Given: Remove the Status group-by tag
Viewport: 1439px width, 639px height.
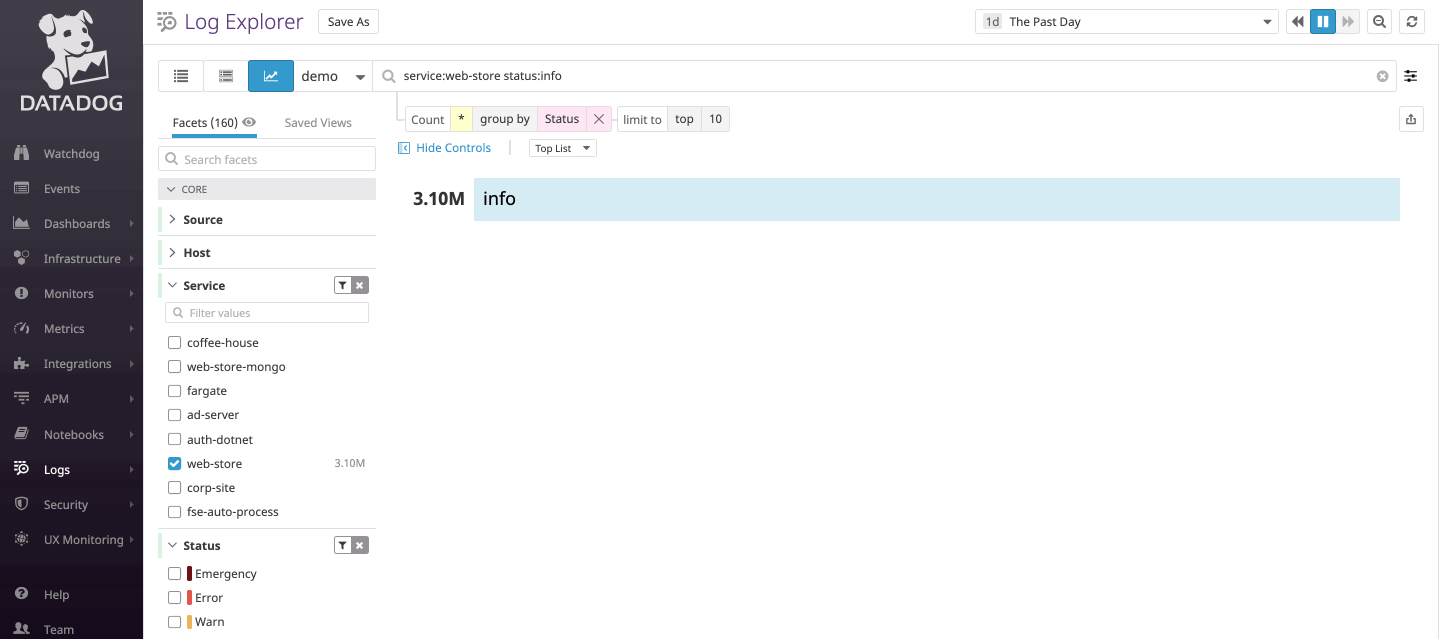Looking at the screenshot, I should tap(599, 119).
